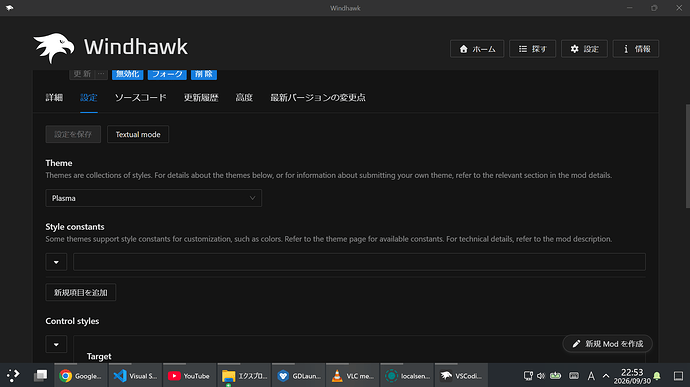
Task: Click the notification bell icon
Action: pyautogui.click(x=657, y=376)
